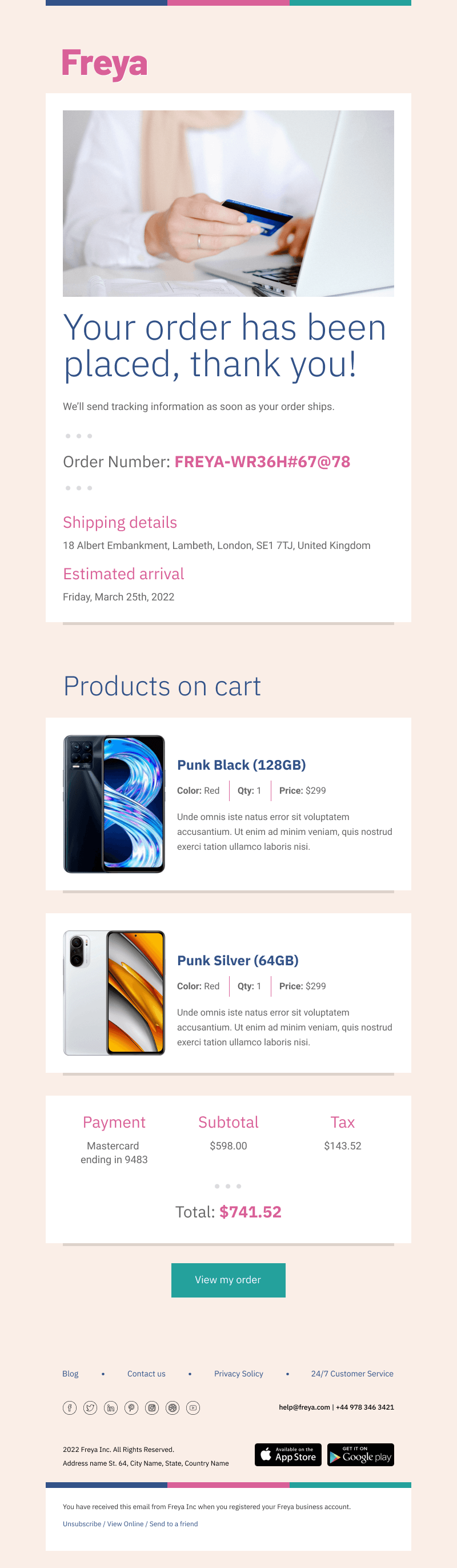Open the Facebook social icon
457x1568 pixels.
pos(70,1407)
